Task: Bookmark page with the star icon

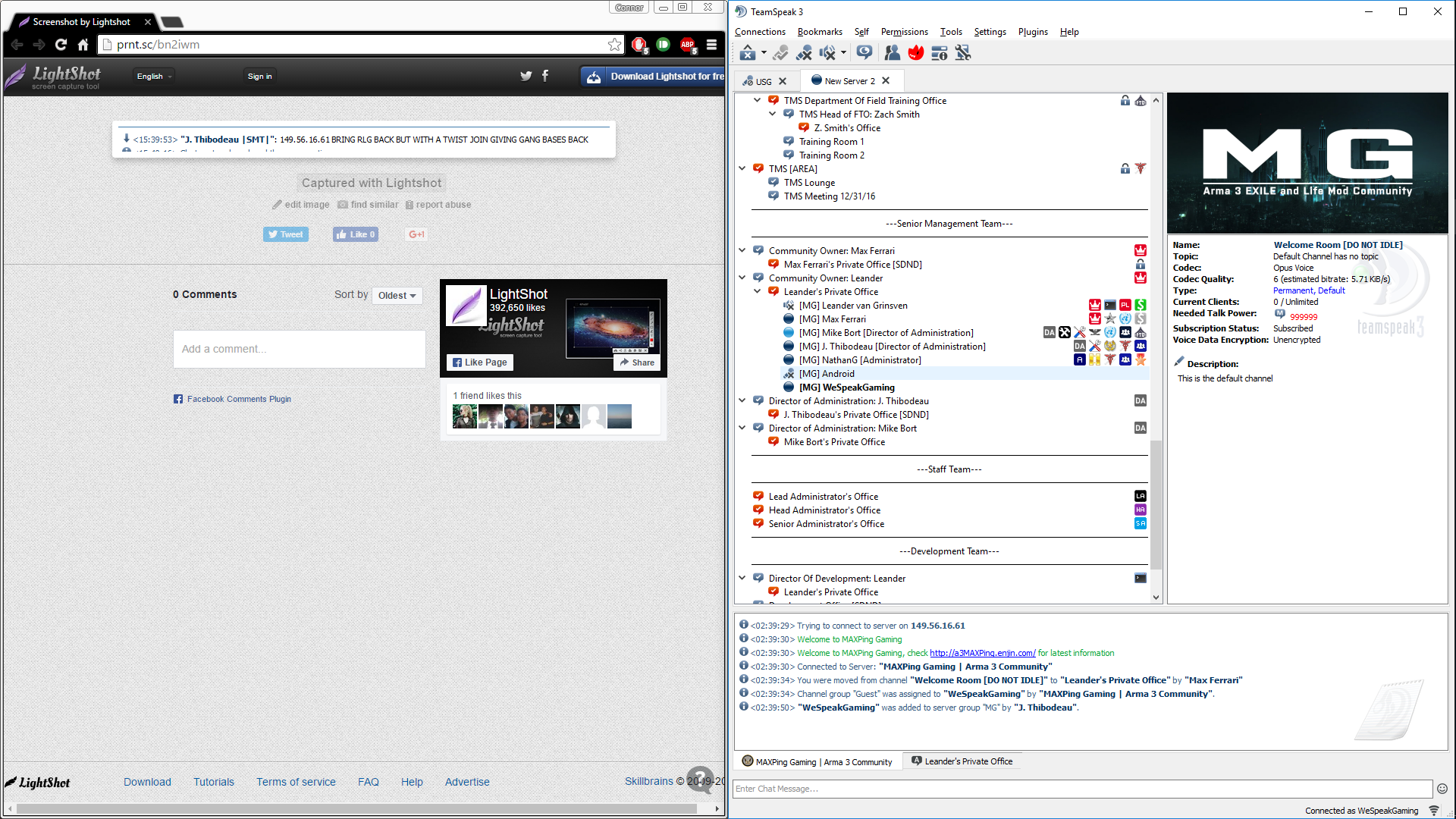Action: pyautogui.click(x=614, y=45)
